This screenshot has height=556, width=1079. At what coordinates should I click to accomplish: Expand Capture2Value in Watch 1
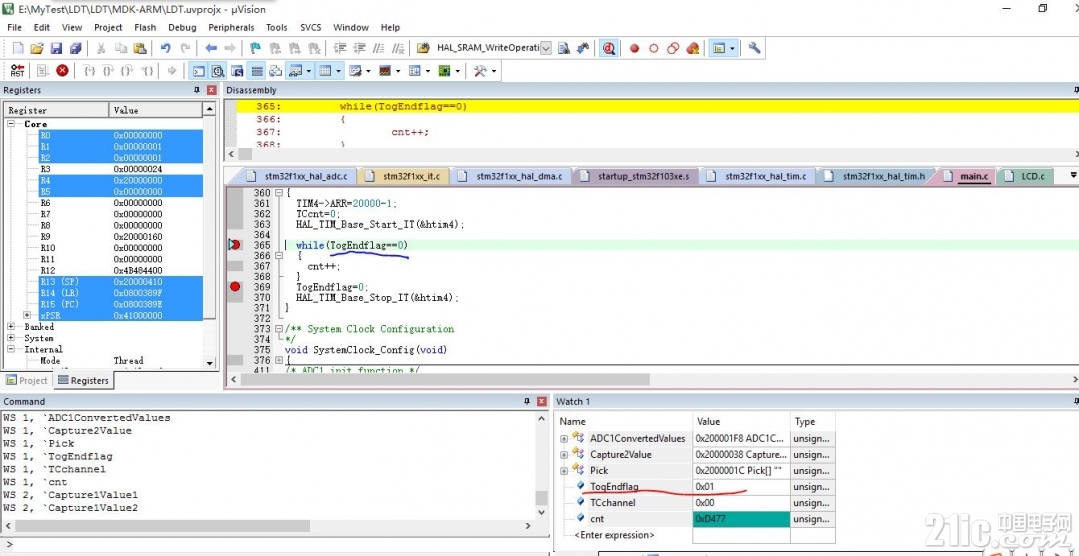[x=564, y=454]
